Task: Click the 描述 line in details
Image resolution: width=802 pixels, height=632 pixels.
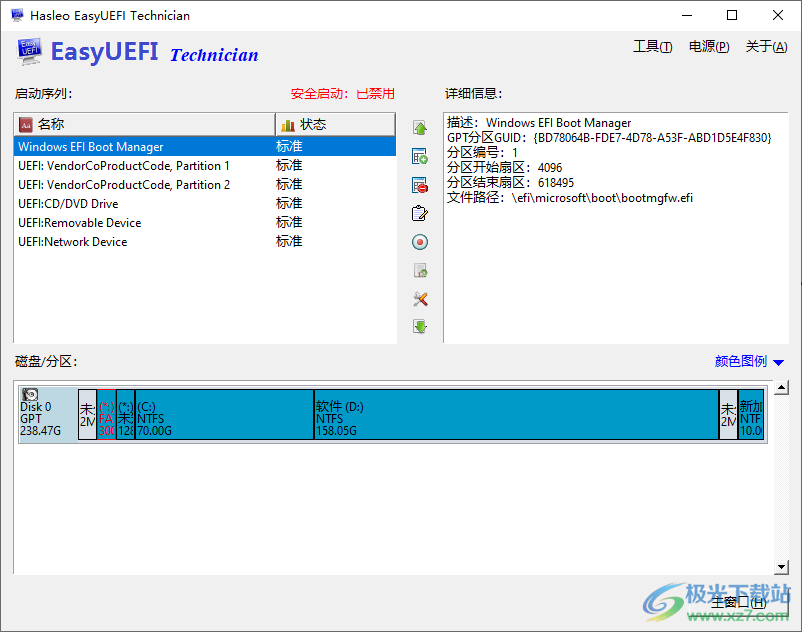Action: (x=539, y=123)
